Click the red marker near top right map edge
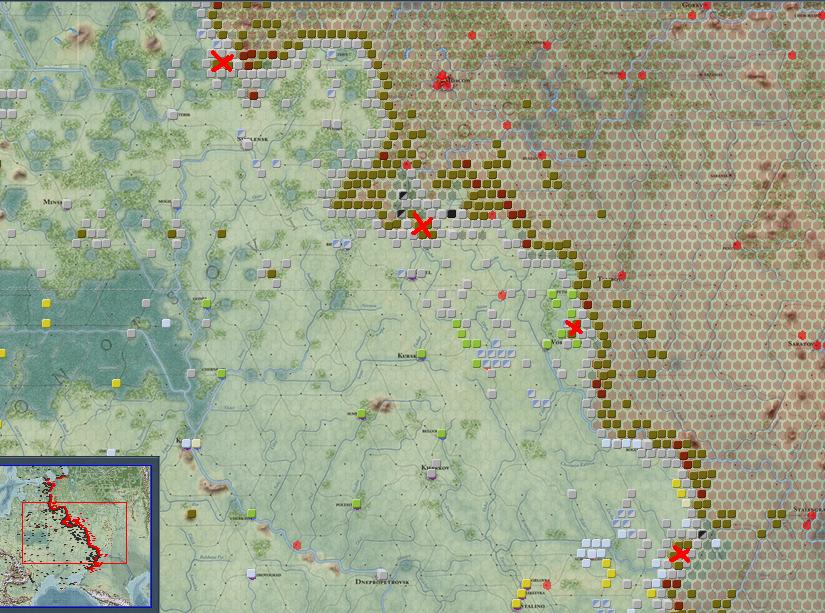Image resolution: width=825 pixels, height=613 pixels. click(792, 55)
